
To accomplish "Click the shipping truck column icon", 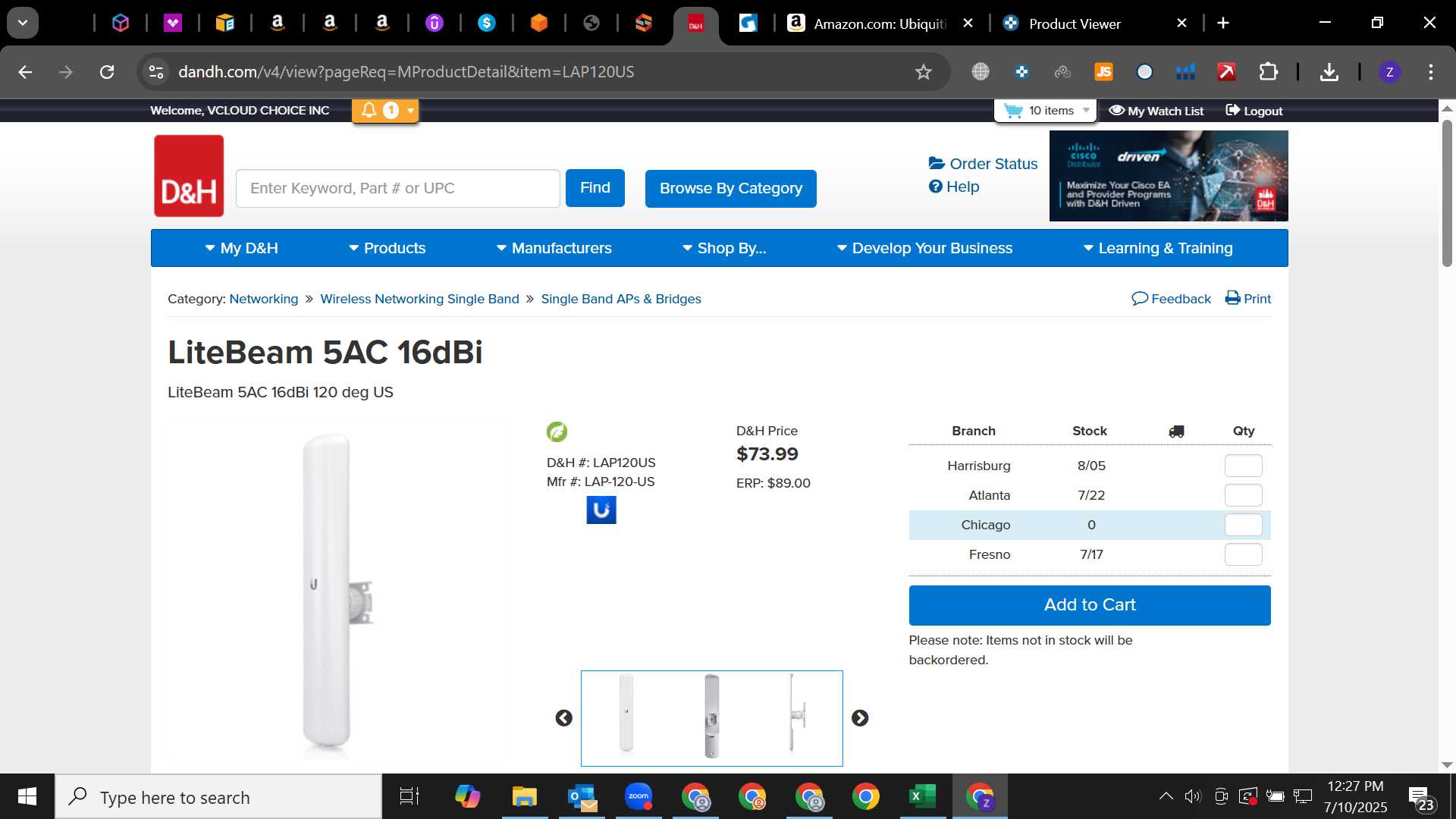I will pos(1176,431).
